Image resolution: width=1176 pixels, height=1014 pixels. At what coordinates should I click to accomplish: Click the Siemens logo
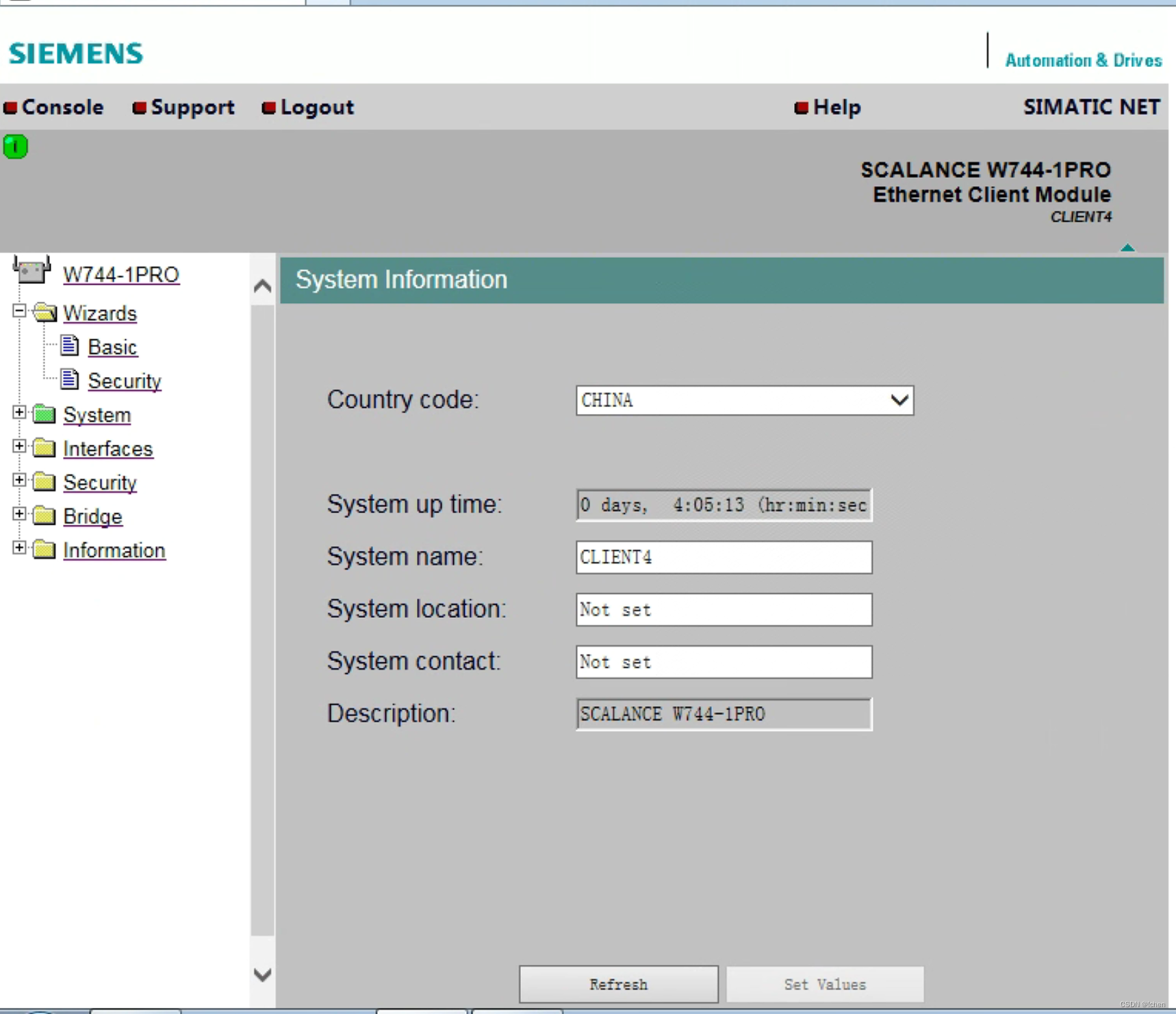[x=76, y=53]
